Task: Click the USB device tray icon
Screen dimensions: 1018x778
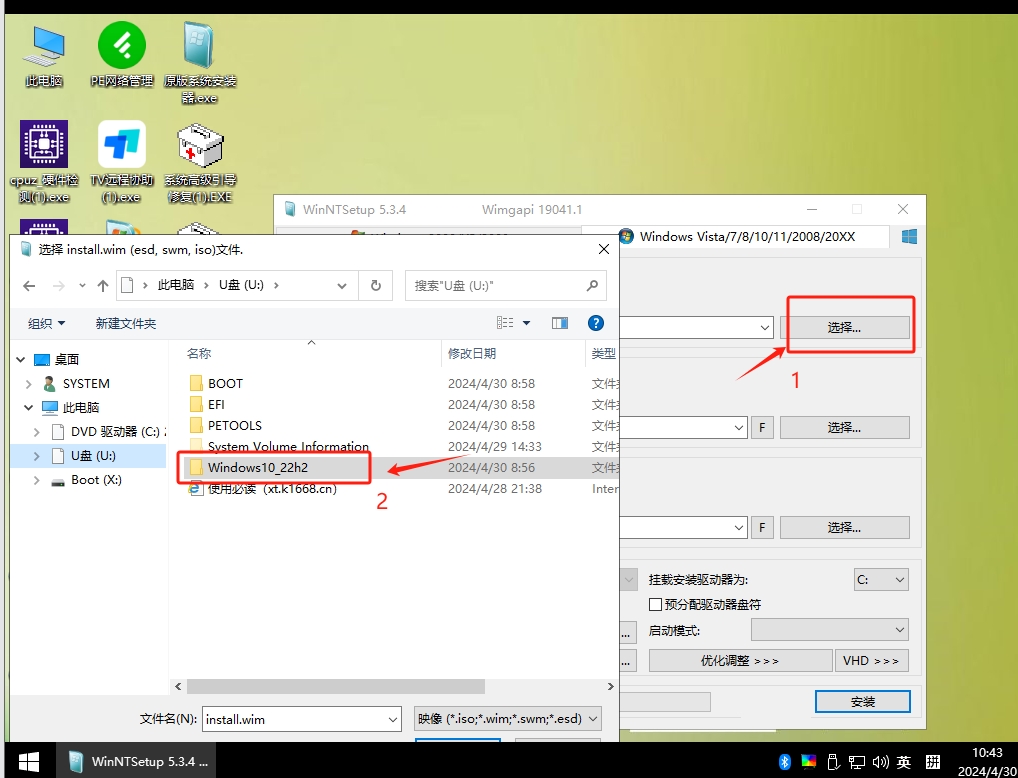Action: pos(833,761)
